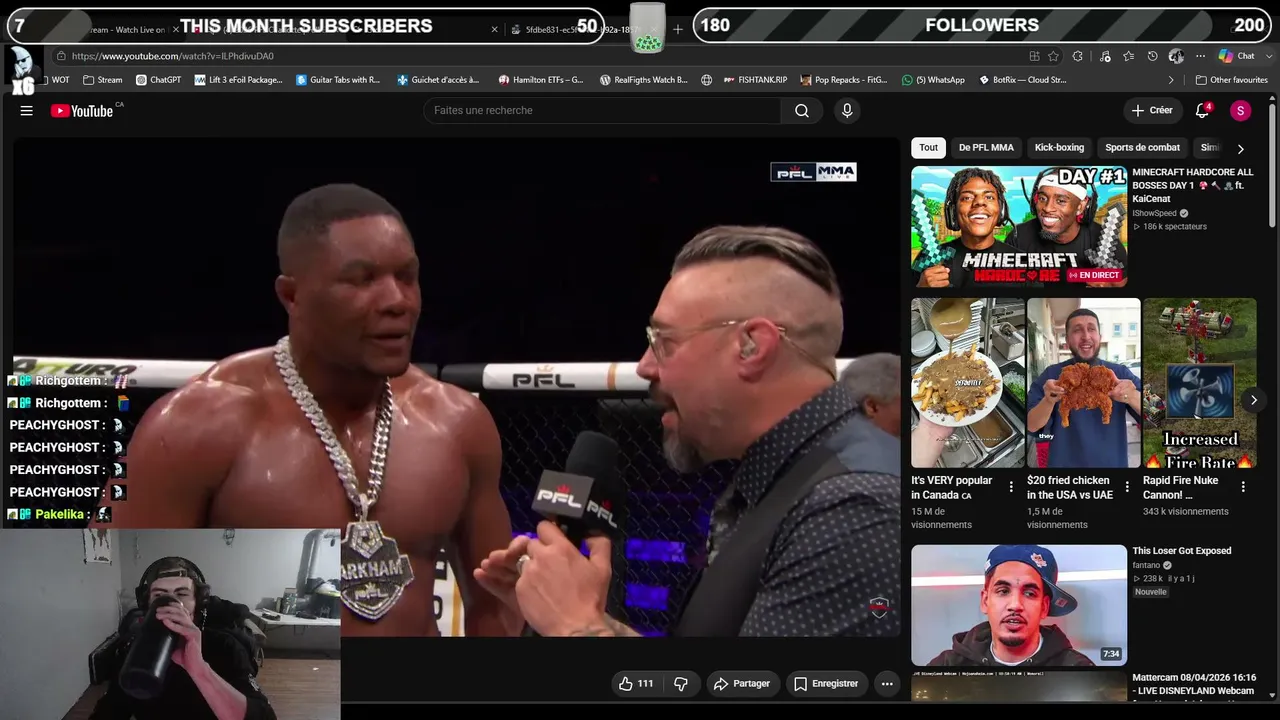Select the De PFL MMA filter chip
The image size is (1280, 720).
click(x=986, y=148)
